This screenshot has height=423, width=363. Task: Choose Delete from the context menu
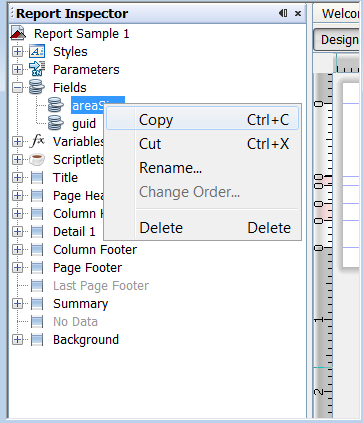click(202, 228)
